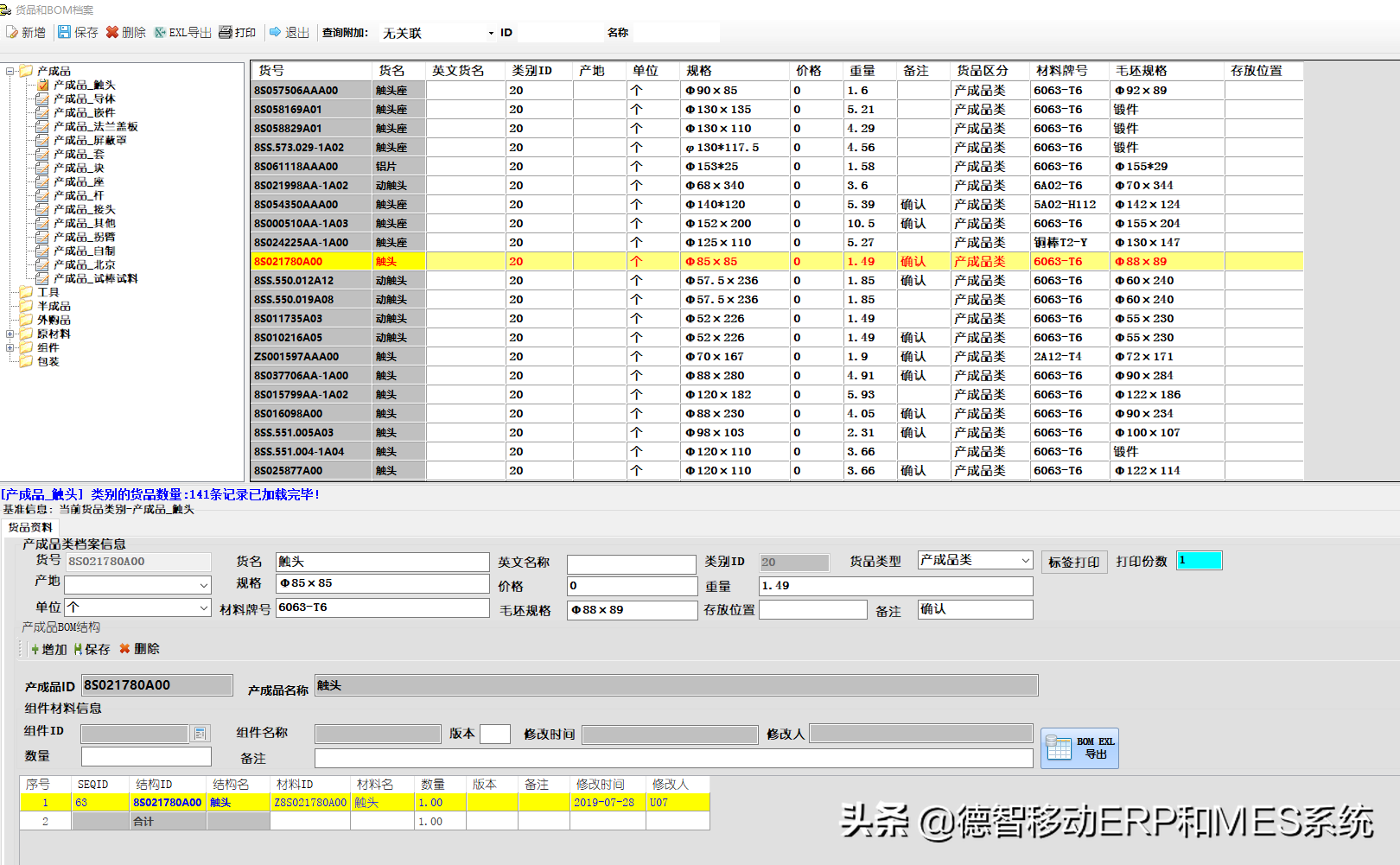Open the lookup icon beside 组件ID field

pyautogui.click(x=200, y=734)
